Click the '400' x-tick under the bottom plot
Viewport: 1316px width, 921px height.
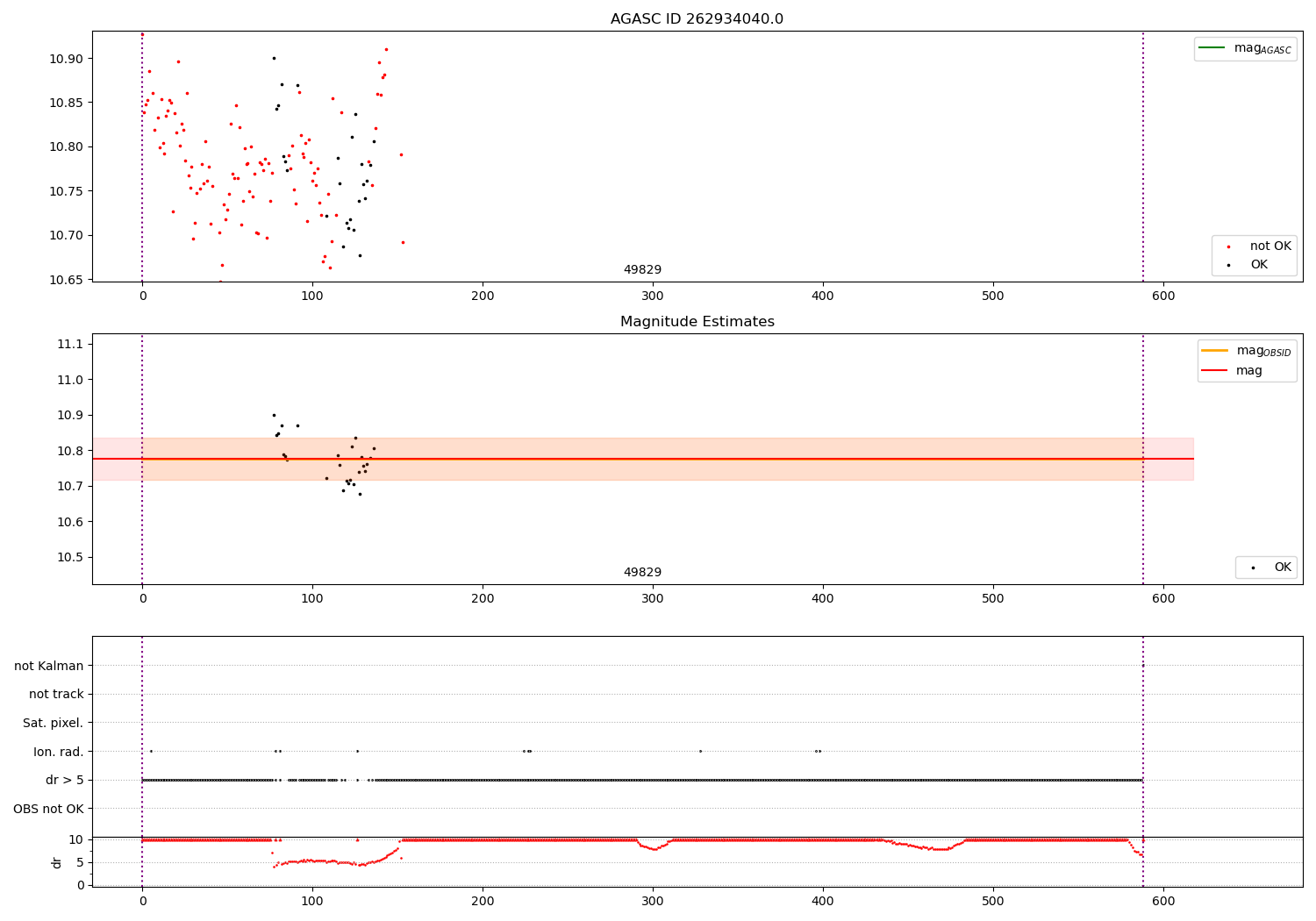point(823,901)
